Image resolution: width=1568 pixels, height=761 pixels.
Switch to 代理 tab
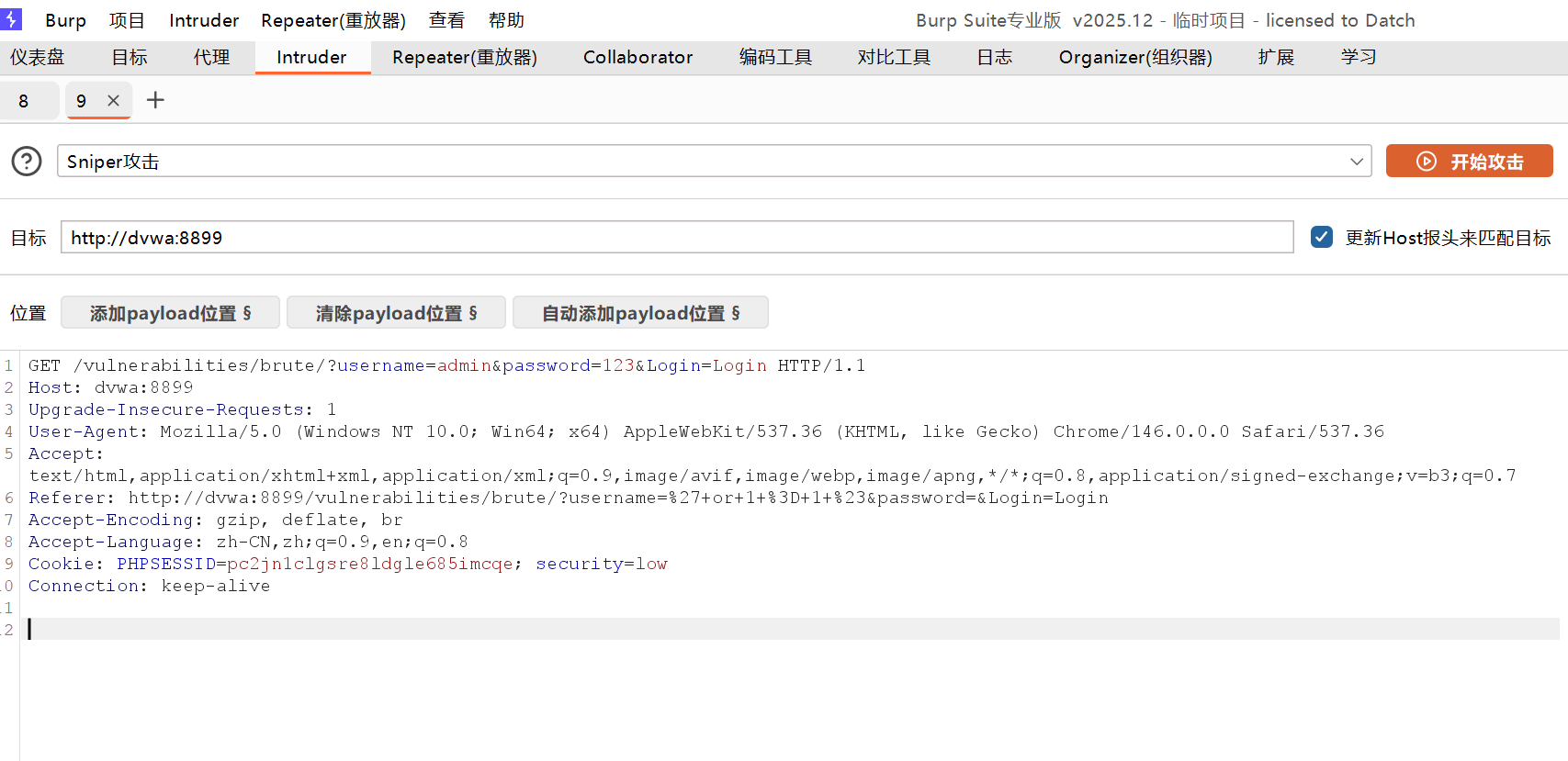point(211,57)
